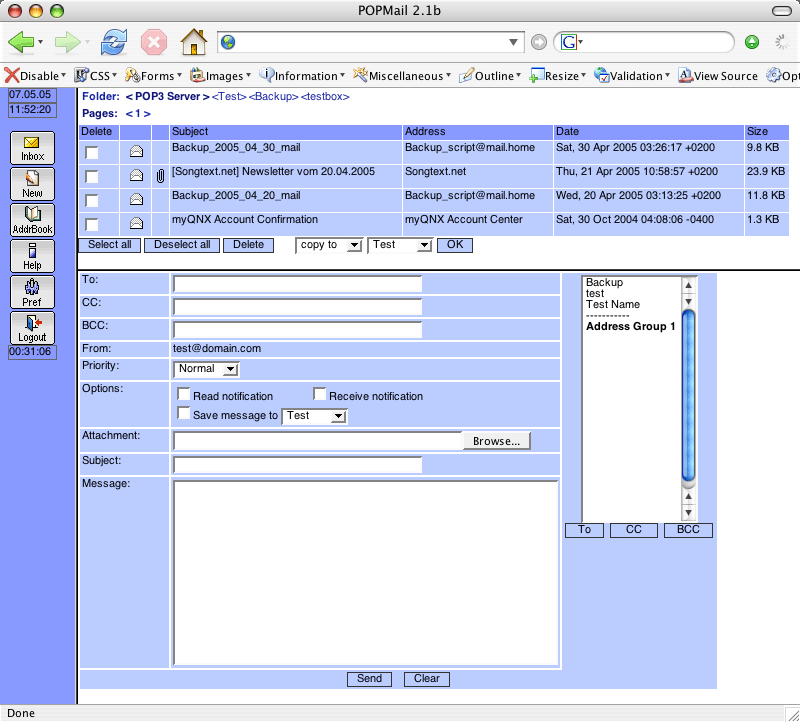
Task: Click the Clear button
Action: [427, 679]
